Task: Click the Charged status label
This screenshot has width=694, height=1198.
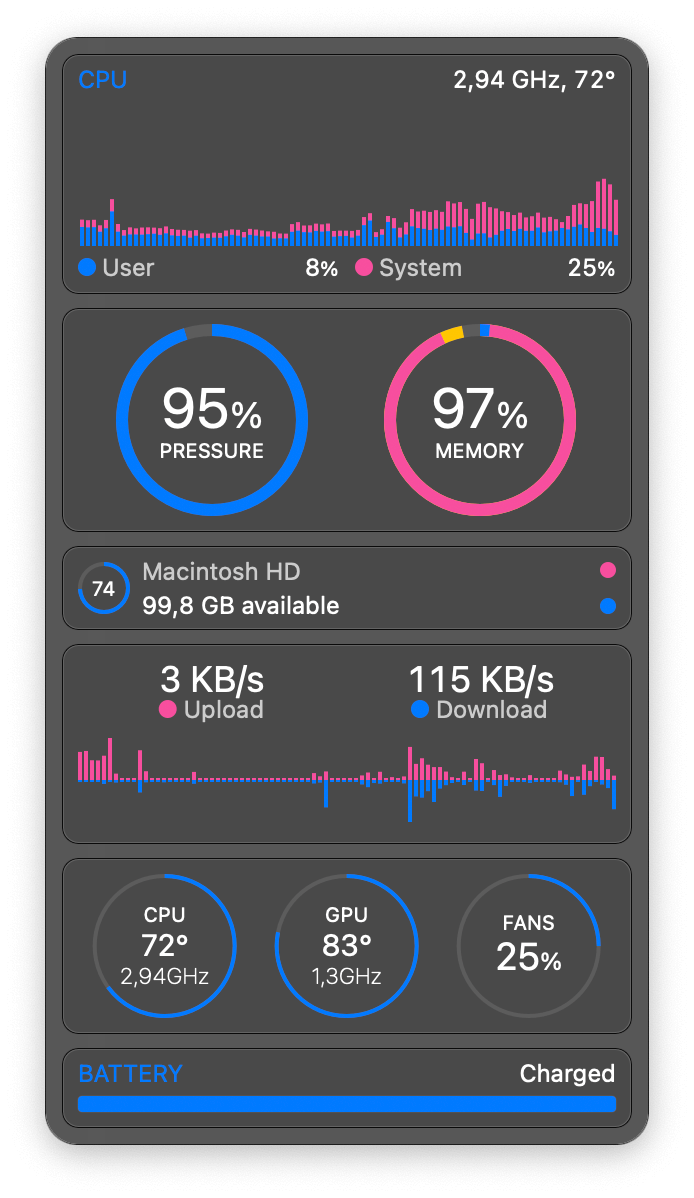Action: click(x=567, y=1073)
